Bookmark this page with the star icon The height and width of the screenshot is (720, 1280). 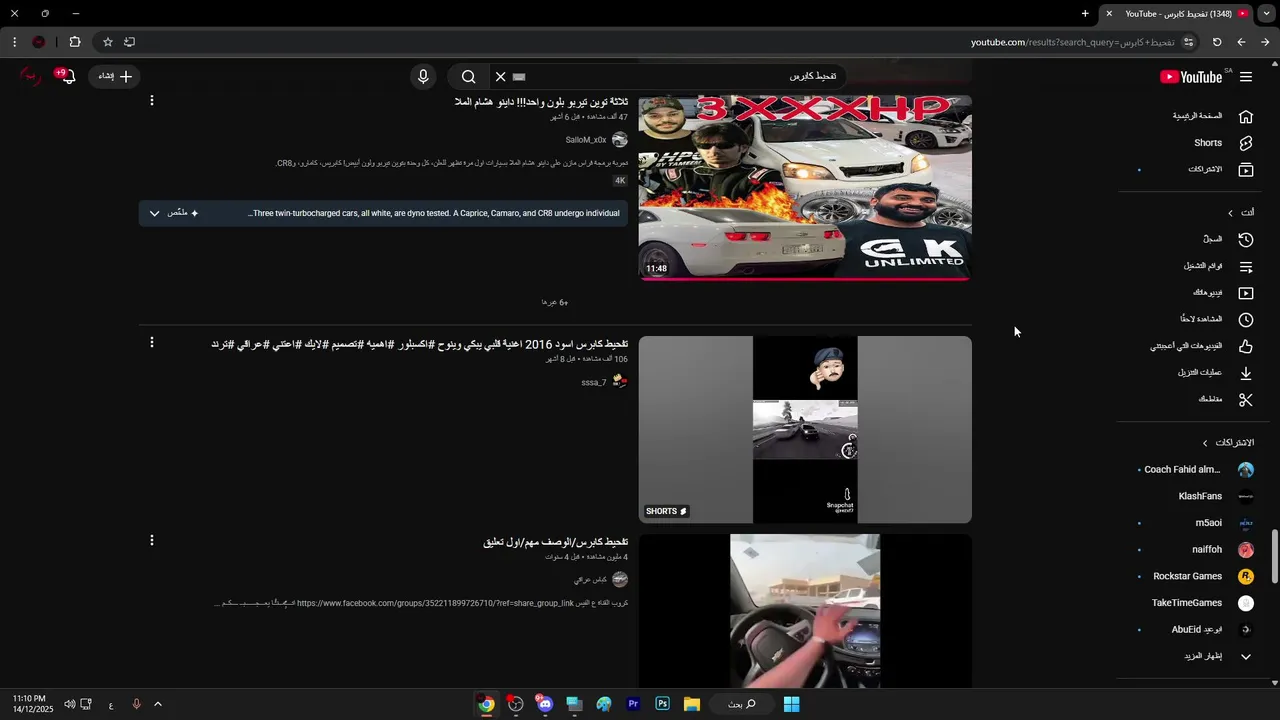click(x=108, y=42)
